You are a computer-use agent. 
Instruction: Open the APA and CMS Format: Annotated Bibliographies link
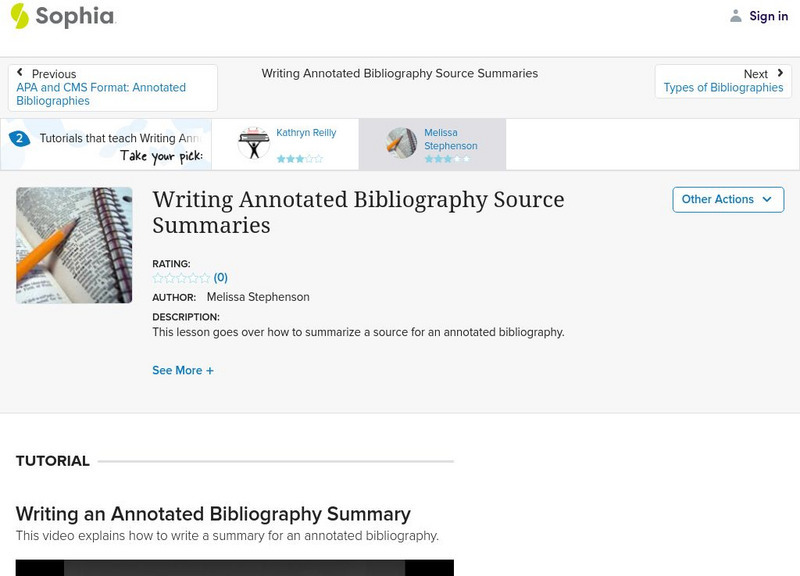click(x=101, y=94)
